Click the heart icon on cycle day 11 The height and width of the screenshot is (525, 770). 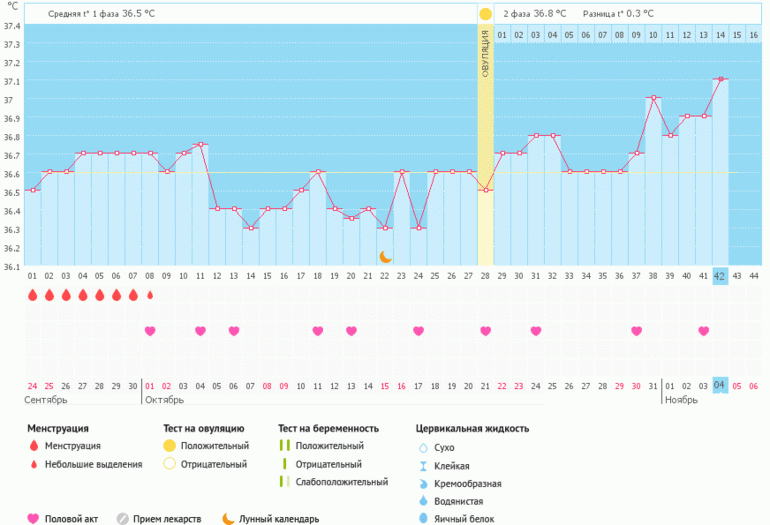pyautogui.click(x=200, y=331)
